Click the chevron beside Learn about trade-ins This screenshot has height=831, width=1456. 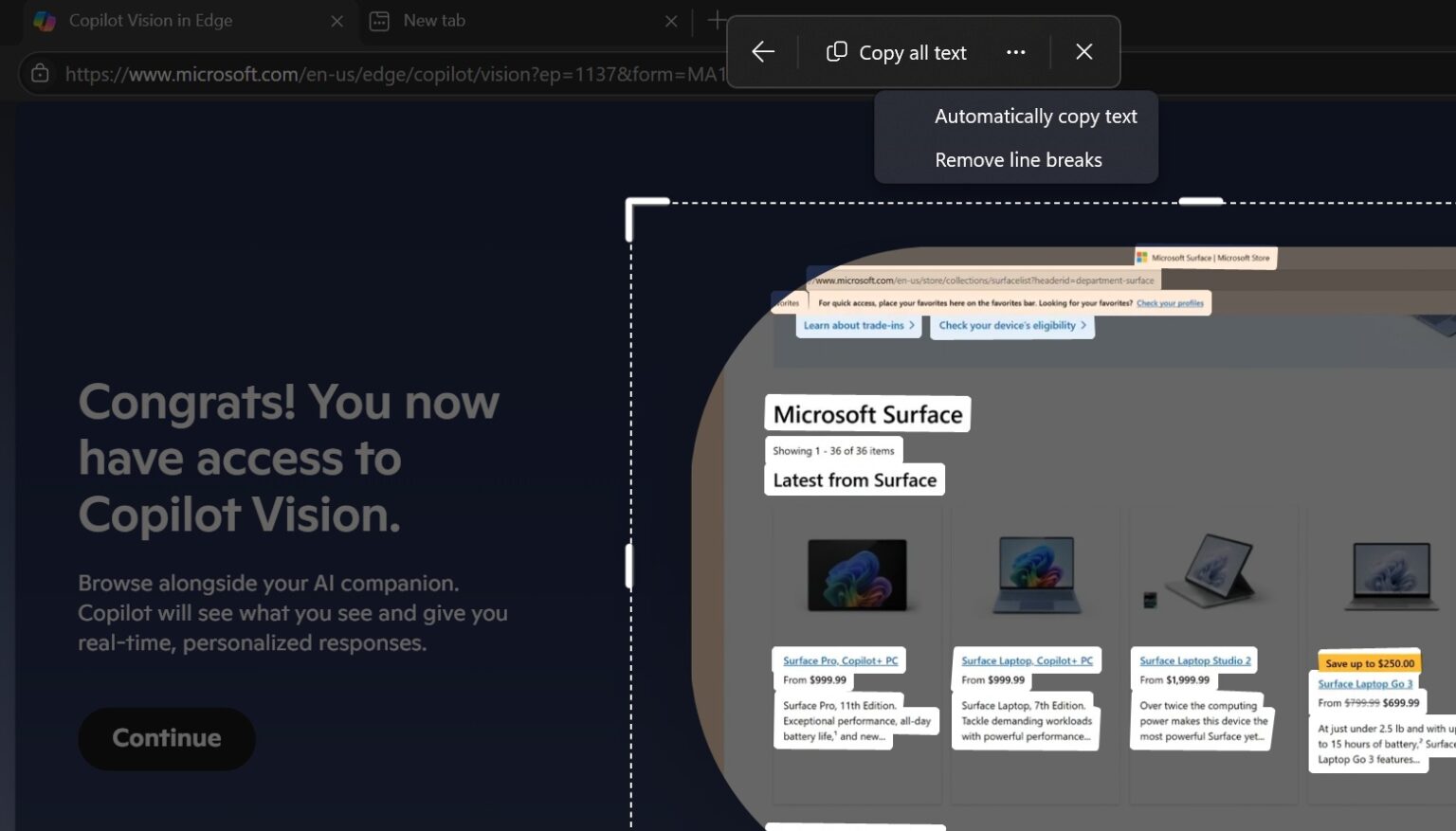912,325
